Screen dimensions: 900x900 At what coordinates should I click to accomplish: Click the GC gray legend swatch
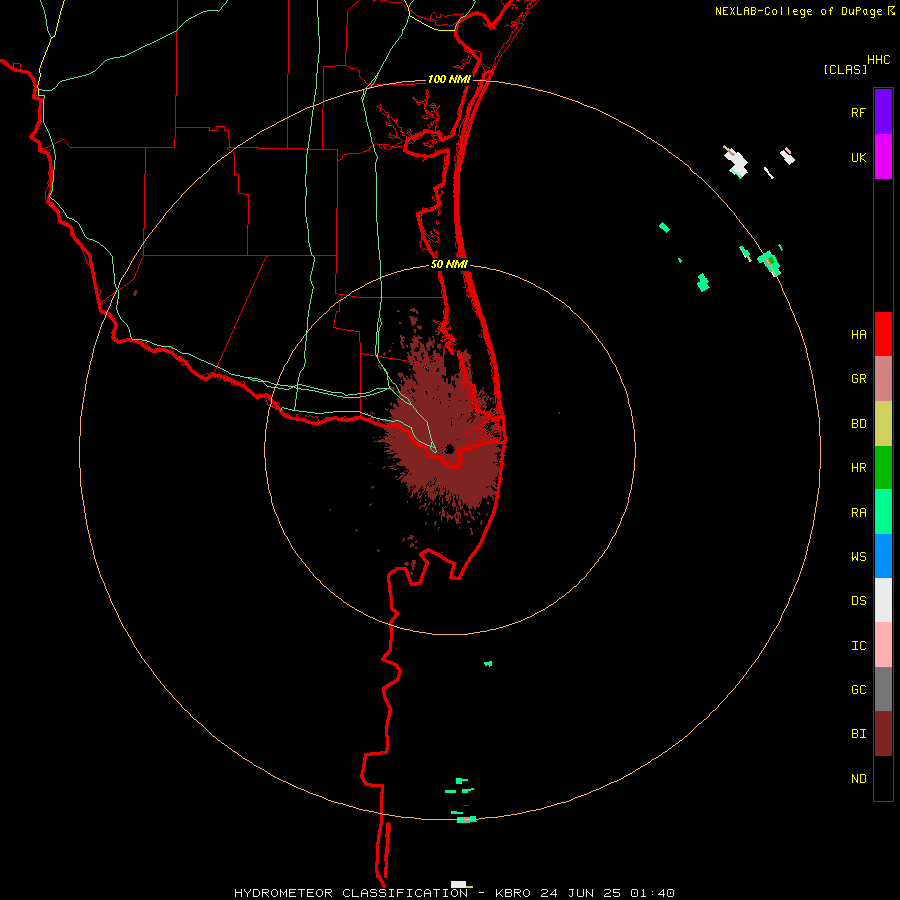883,689
